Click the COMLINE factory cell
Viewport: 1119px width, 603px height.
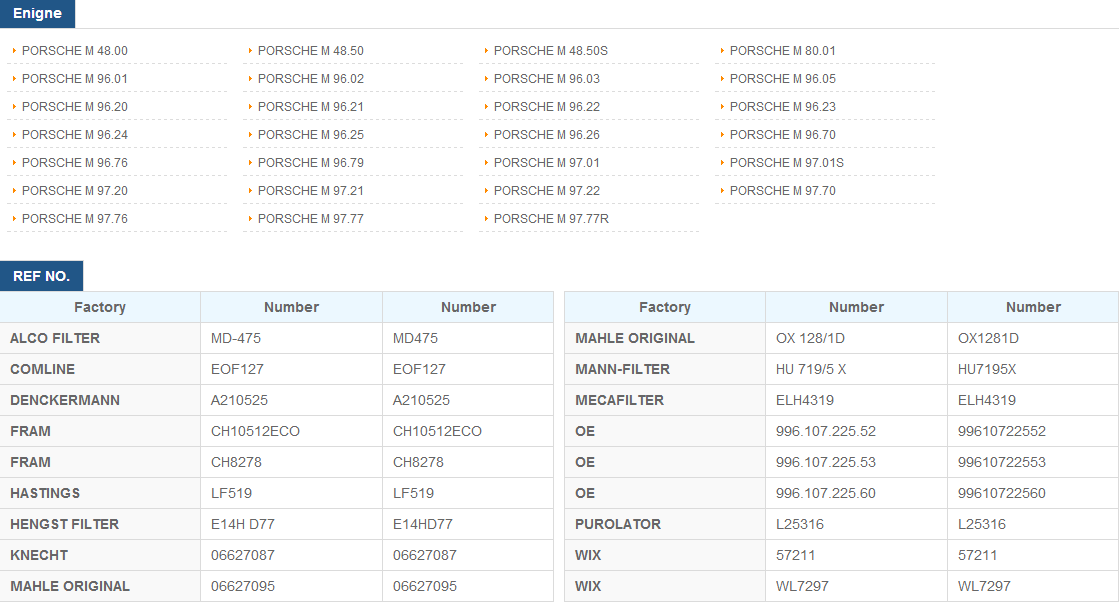pos(100,369)
